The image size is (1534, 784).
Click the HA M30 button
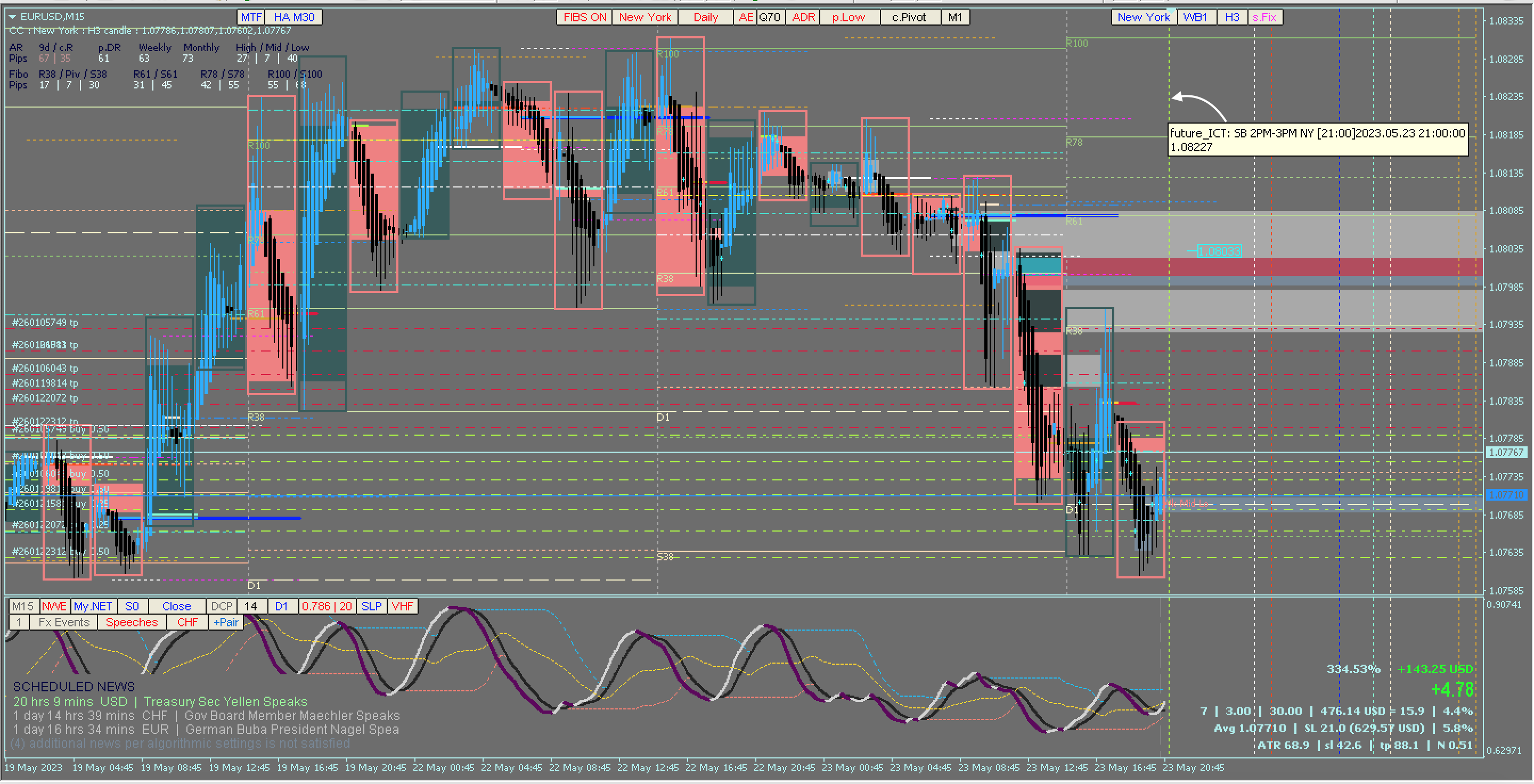coord(293,17)
